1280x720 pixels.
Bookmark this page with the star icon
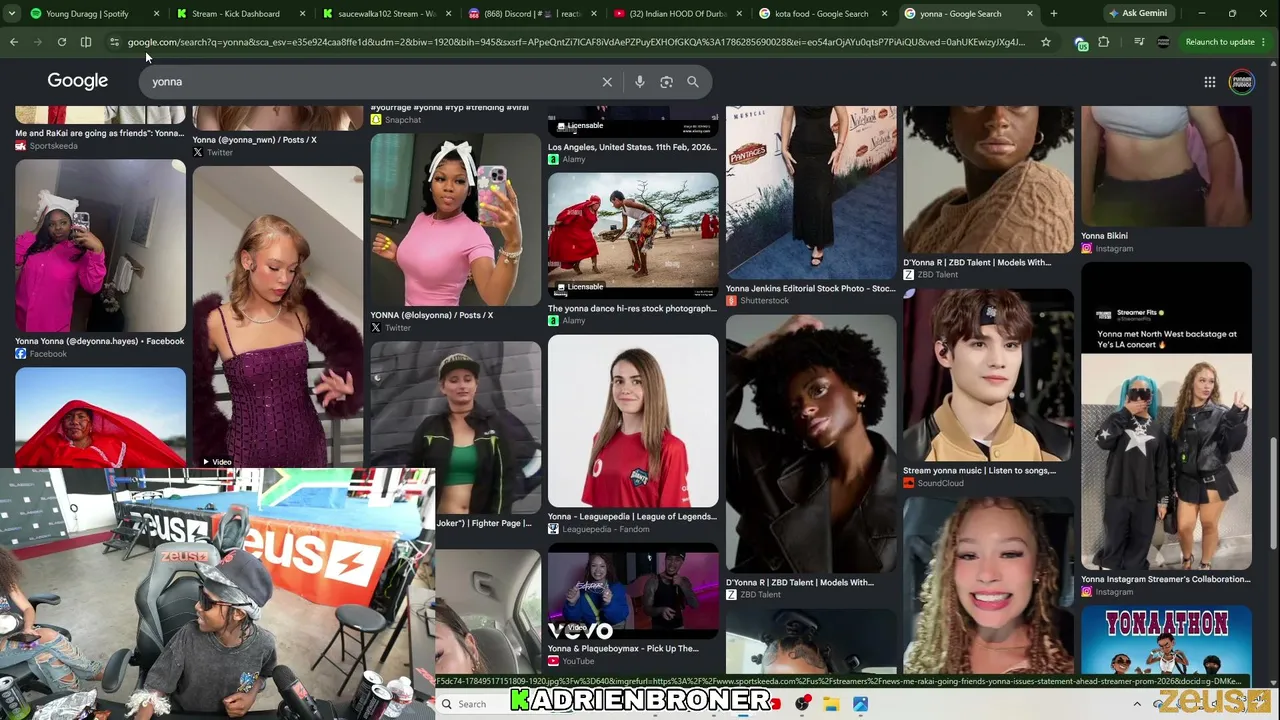pos(1046,42)
